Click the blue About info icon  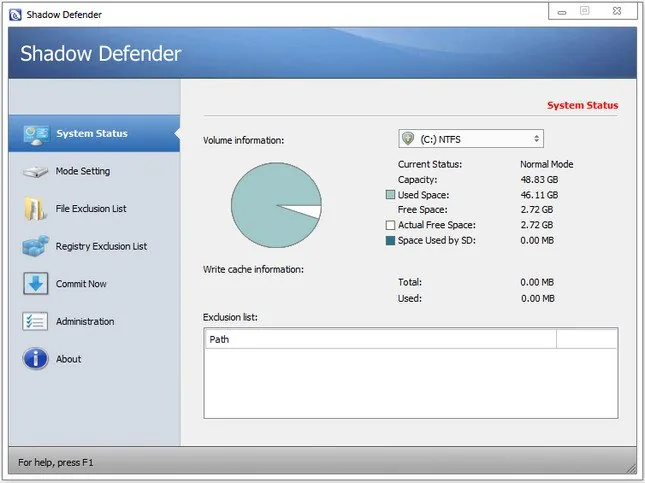(35, 359)
